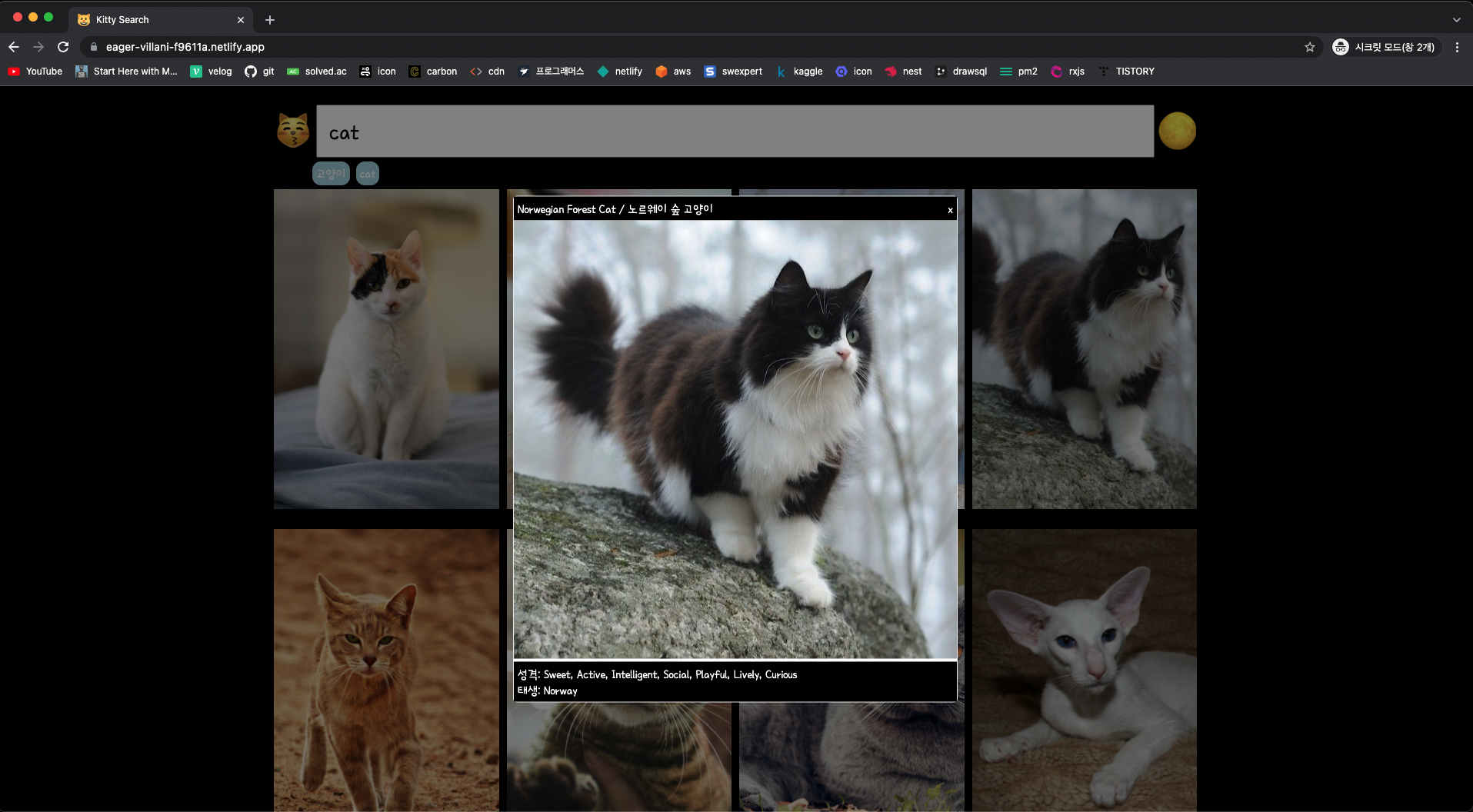Open the incognito profile menu
The width and height of the screenshot is (1473, 812).
(x=1384, y=47)
